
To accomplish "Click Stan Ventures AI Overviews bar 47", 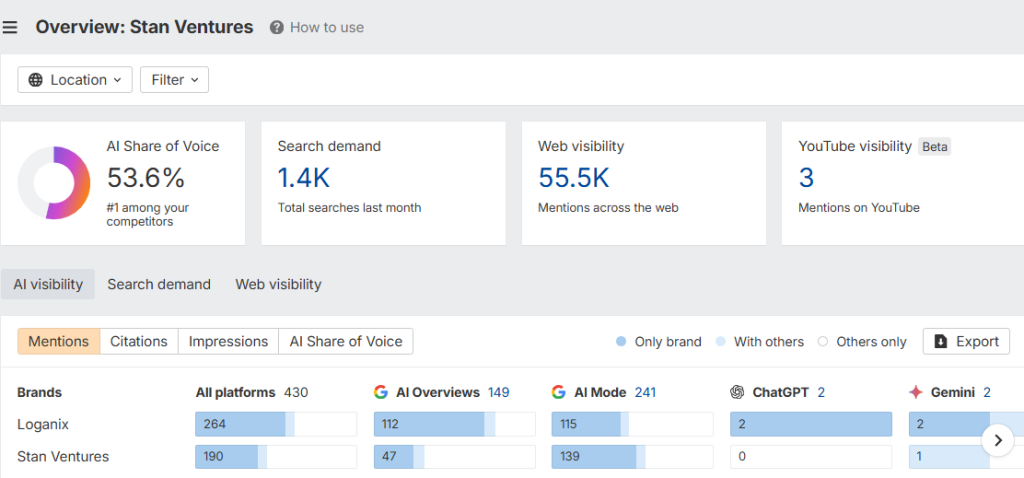I will 455,456.
